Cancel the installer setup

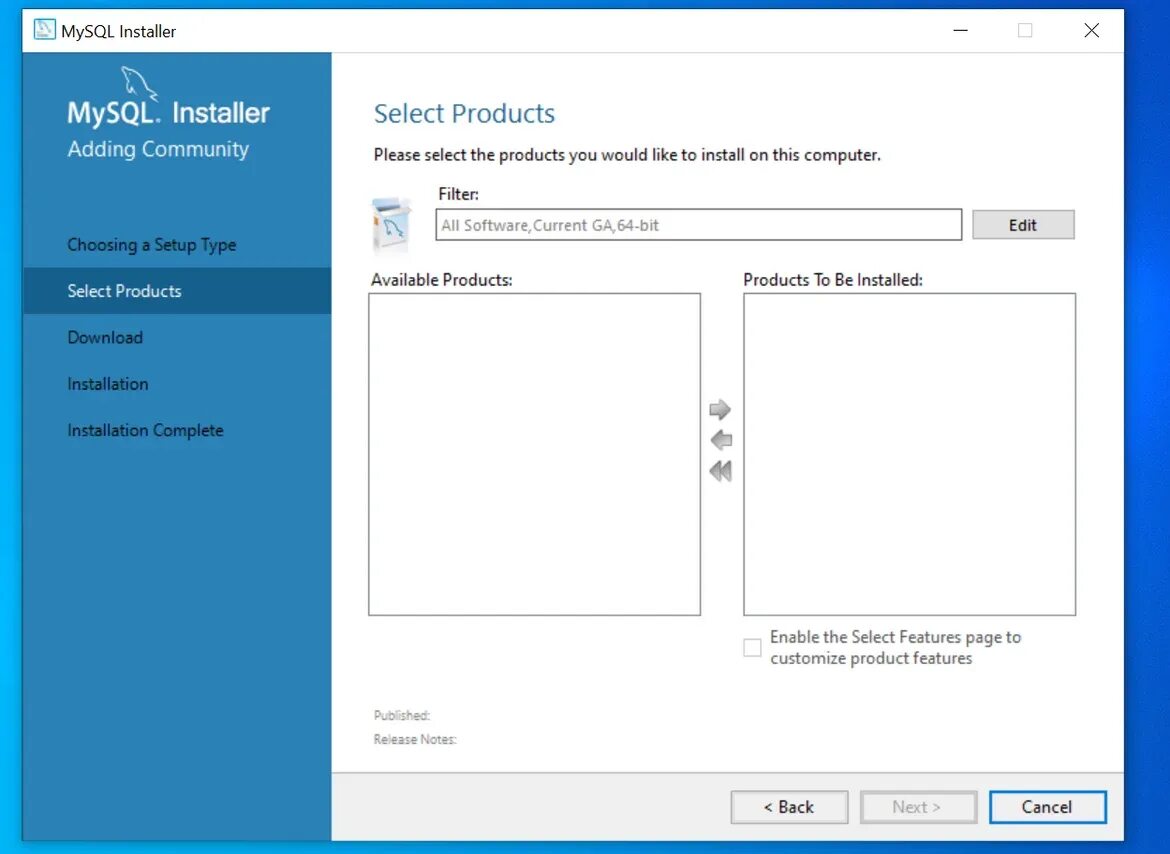point(1047,807)
